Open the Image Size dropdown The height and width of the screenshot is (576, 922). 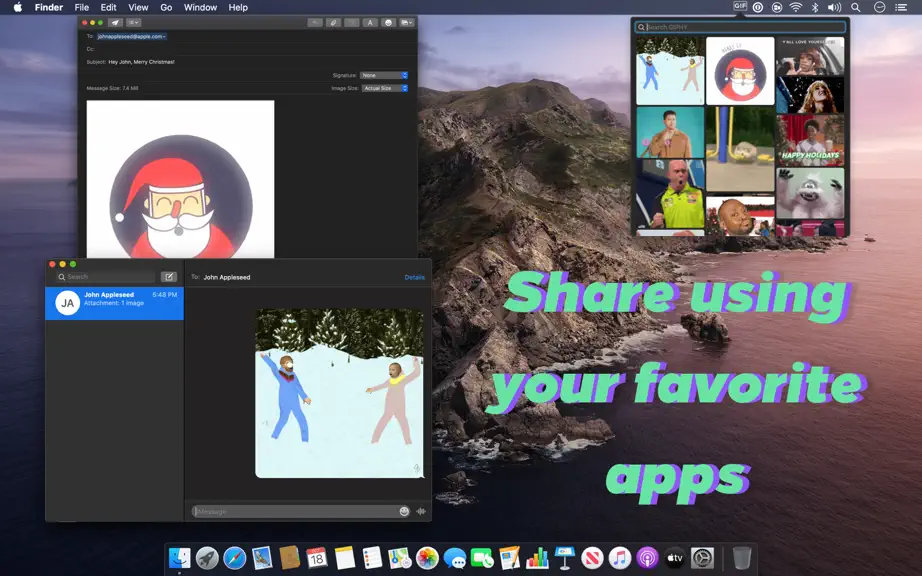pyautogui.click(x=384, y=88)
